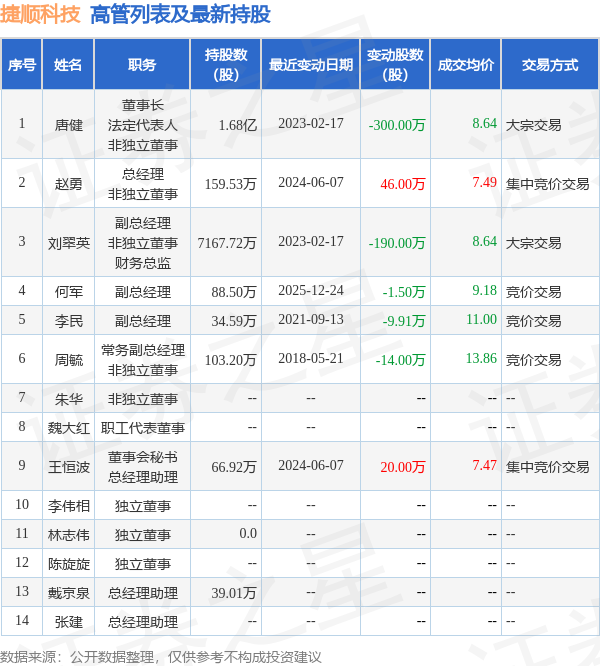Screen dimensions: 600x666
Task: Click the 成交均价 column header
Action: click(x=466, y=65)
